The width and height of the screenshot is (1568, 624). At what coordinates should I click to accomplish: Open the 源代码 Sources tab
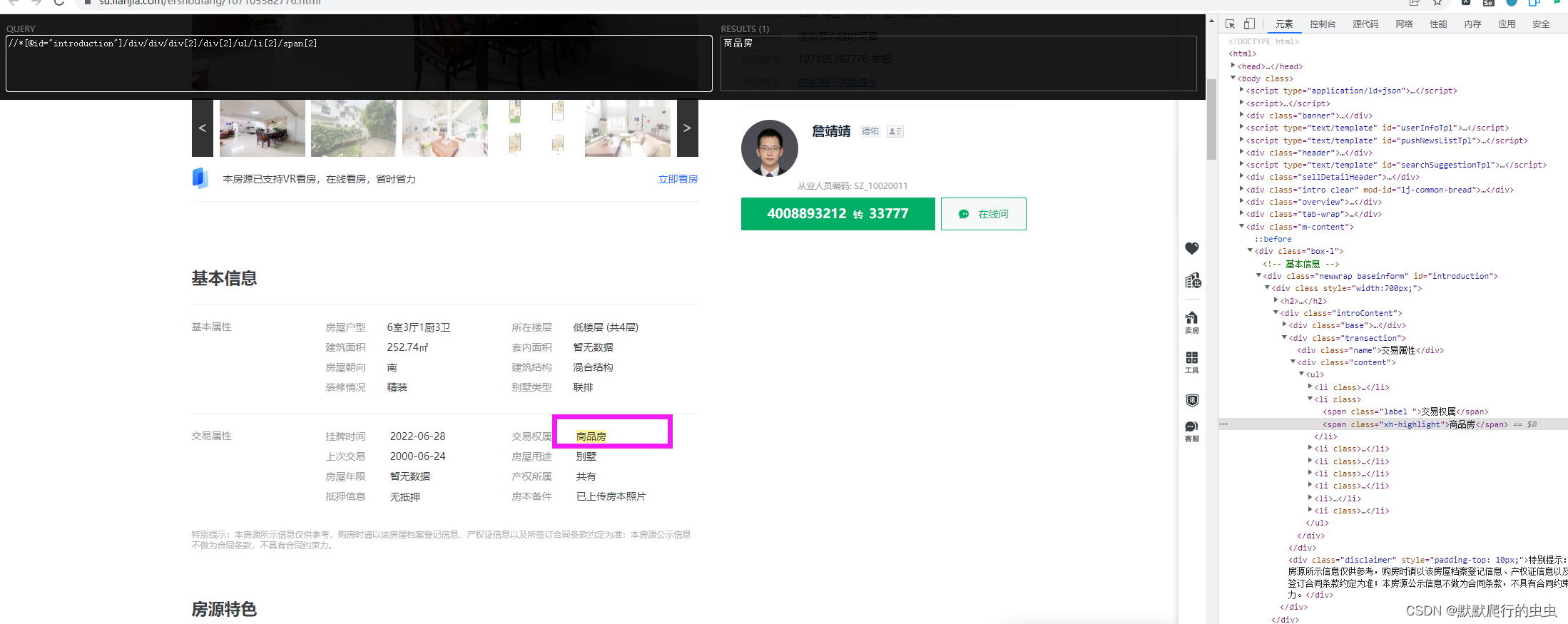[1365, 24]
